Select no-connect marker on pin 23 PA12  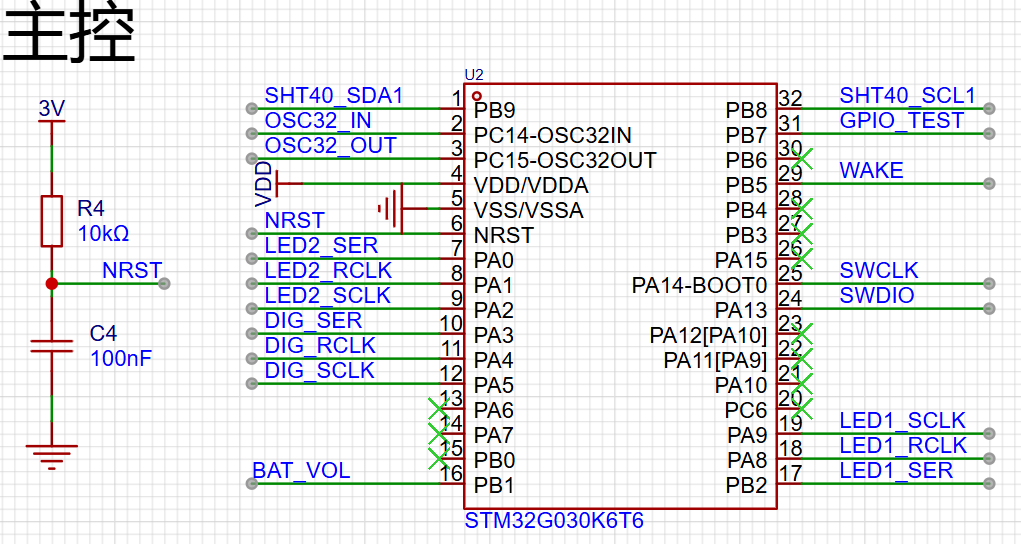tap(803, 334)
